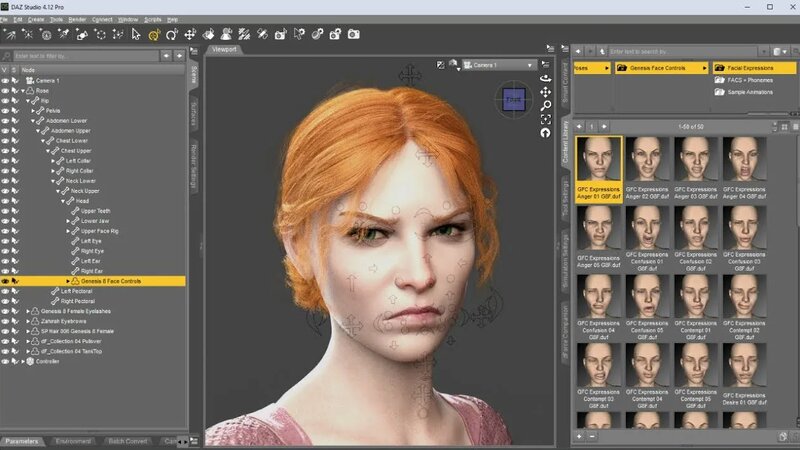
Task: Click the render camera icon in toolbar
Action: click(x=354, y=34)
